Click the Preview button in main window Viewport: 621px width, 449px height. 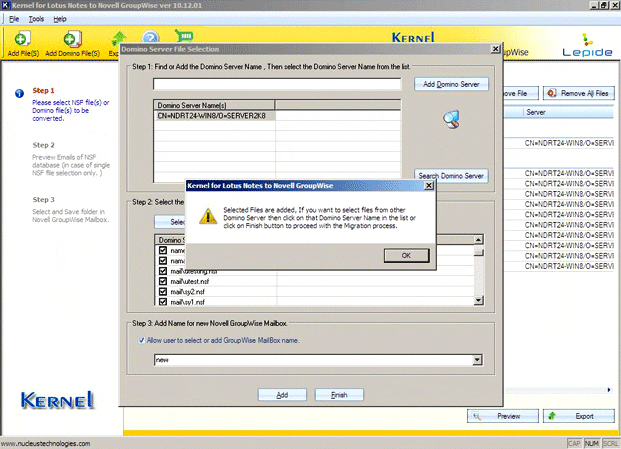pyautogui.click(x=503, y=416)
